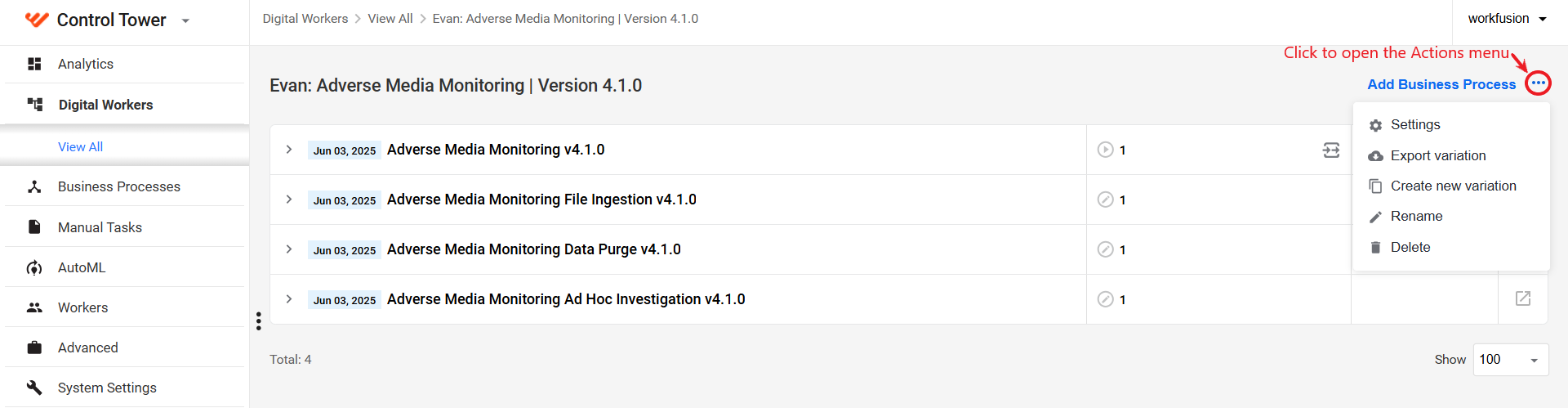This screenshot has height=408, width=1568.
Task: Click the Analytics dashboard icon
Action: pyautogui.click(x=34, y=64)
